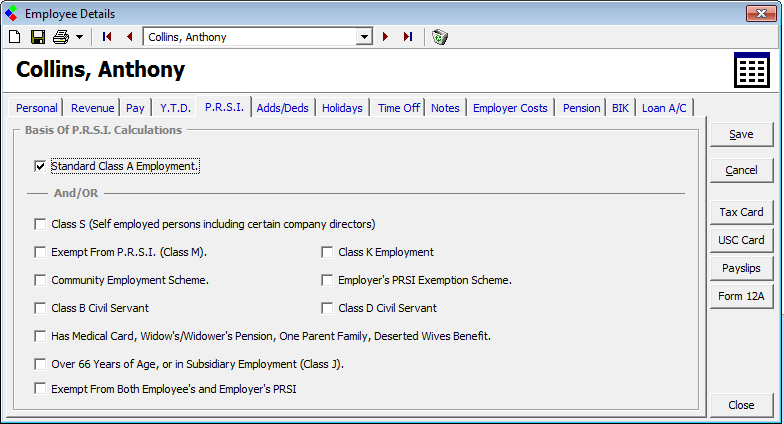Go to next employee record

click(x=385, y=36)
